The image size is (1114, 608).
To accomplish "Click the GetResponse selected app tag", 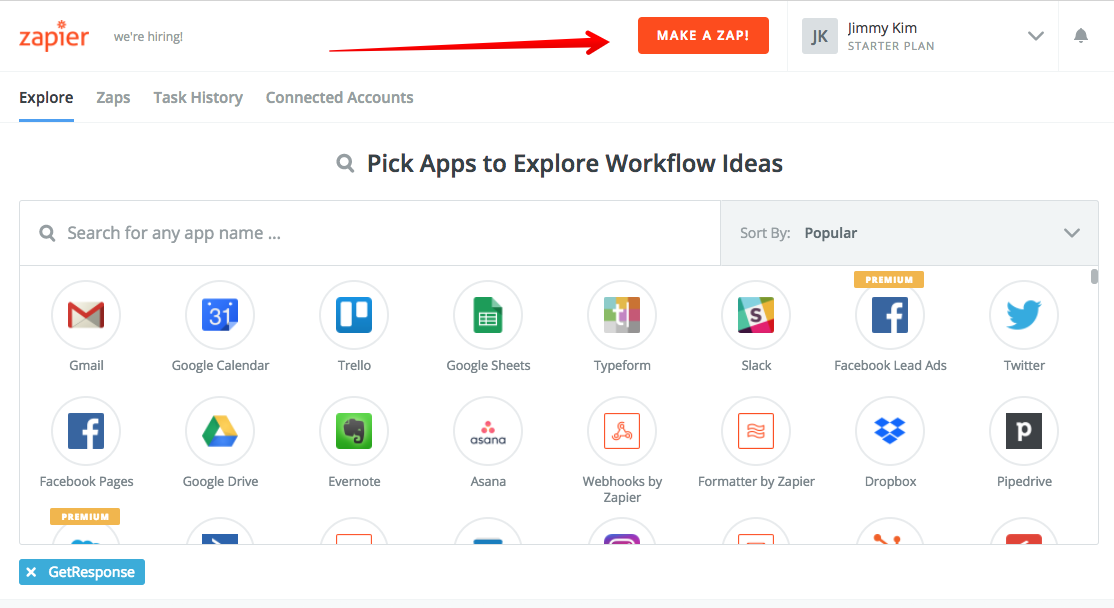I will 82,572.
